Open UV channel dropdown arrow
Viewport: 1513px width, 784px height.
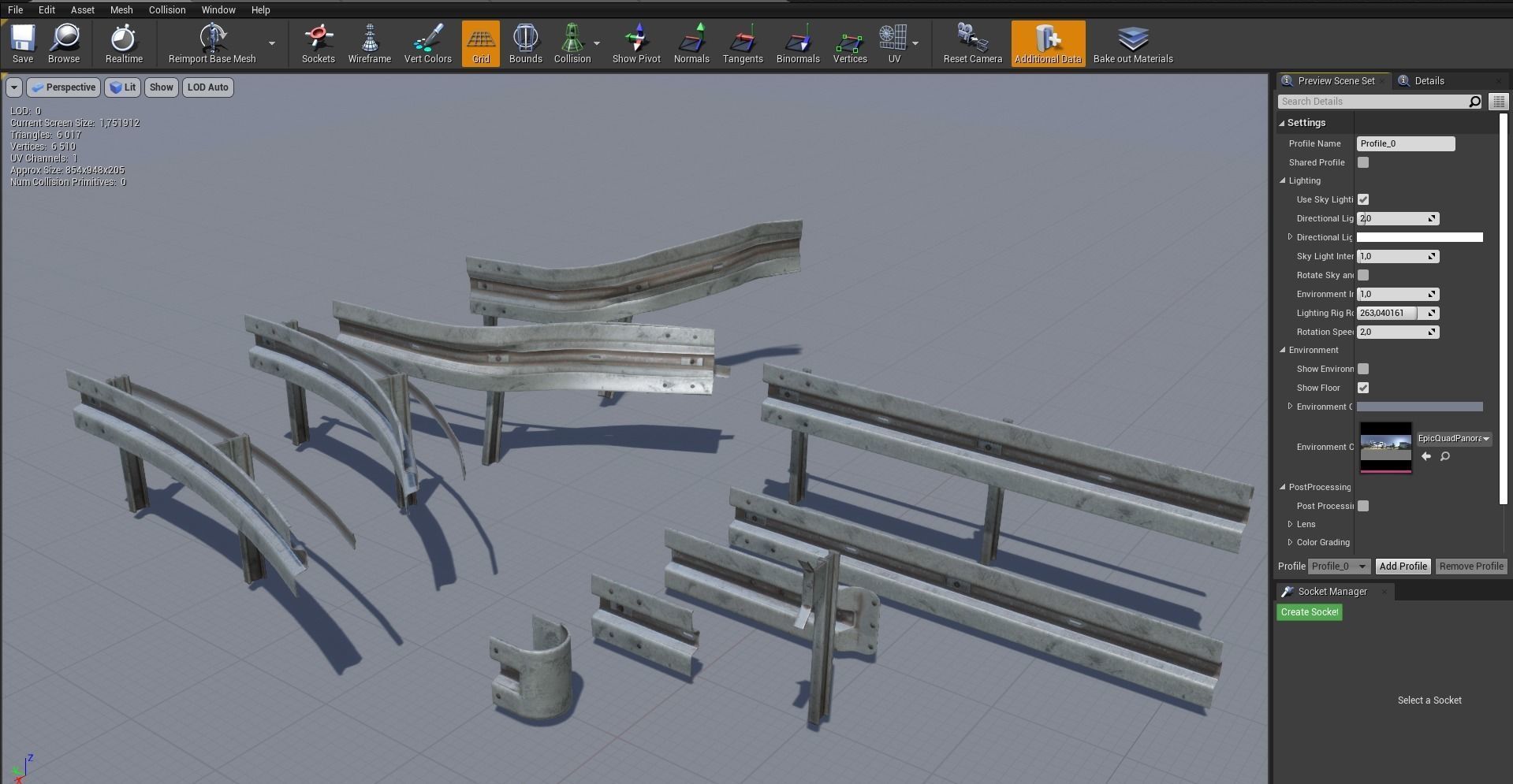[915, 43]
